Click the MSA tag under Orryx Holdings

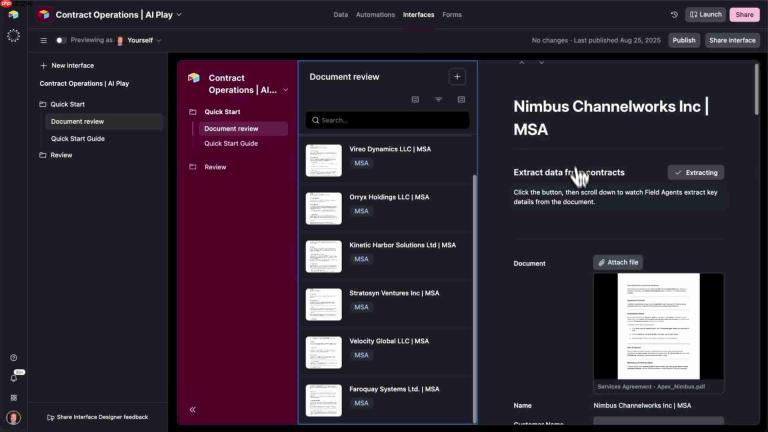point(361,211)
